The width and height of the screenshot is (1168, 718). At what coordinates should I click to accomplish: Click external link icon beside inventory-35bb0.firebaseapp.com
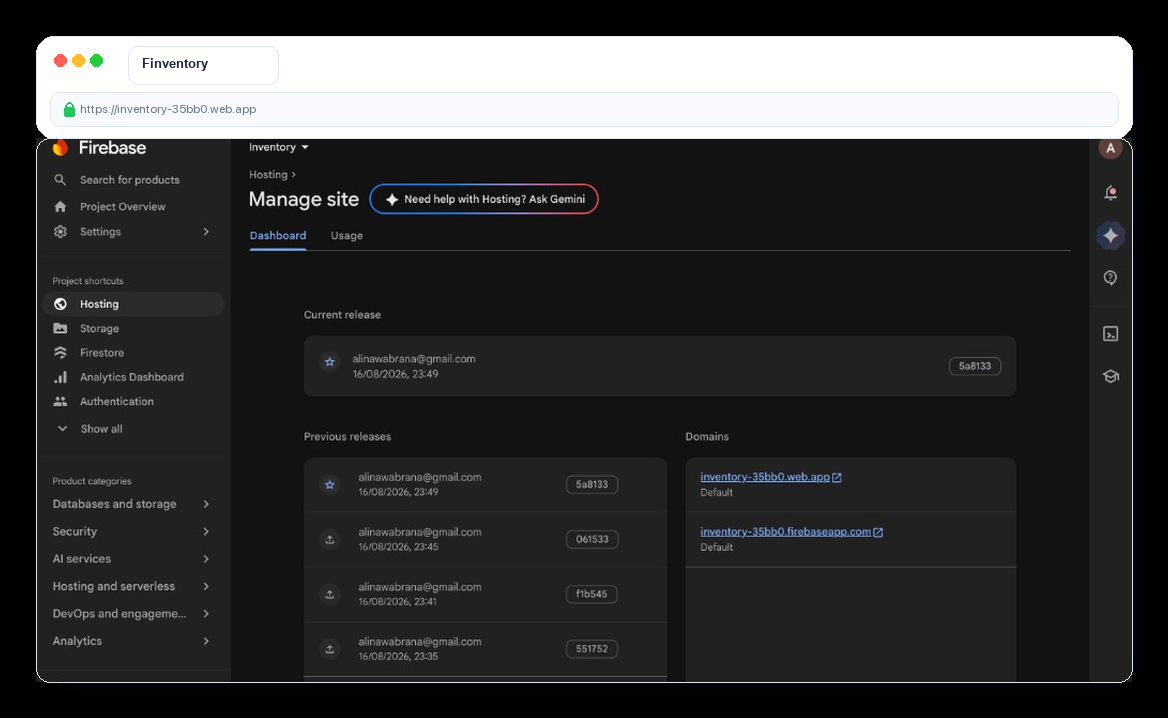click(x=877, y=532)
